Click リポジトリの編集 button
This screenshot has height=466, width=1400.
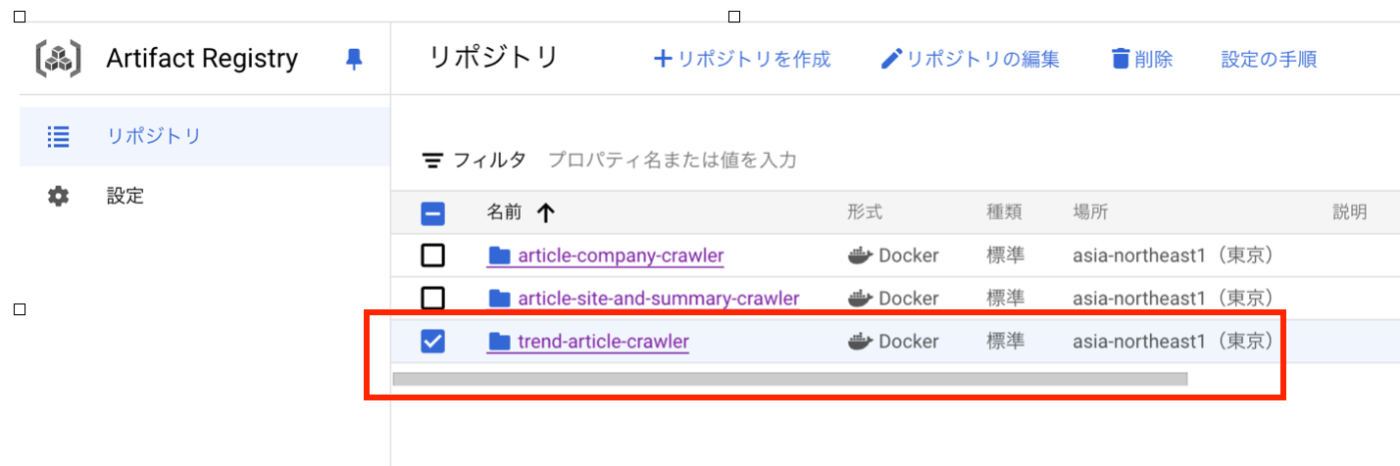tap(970, 59)
